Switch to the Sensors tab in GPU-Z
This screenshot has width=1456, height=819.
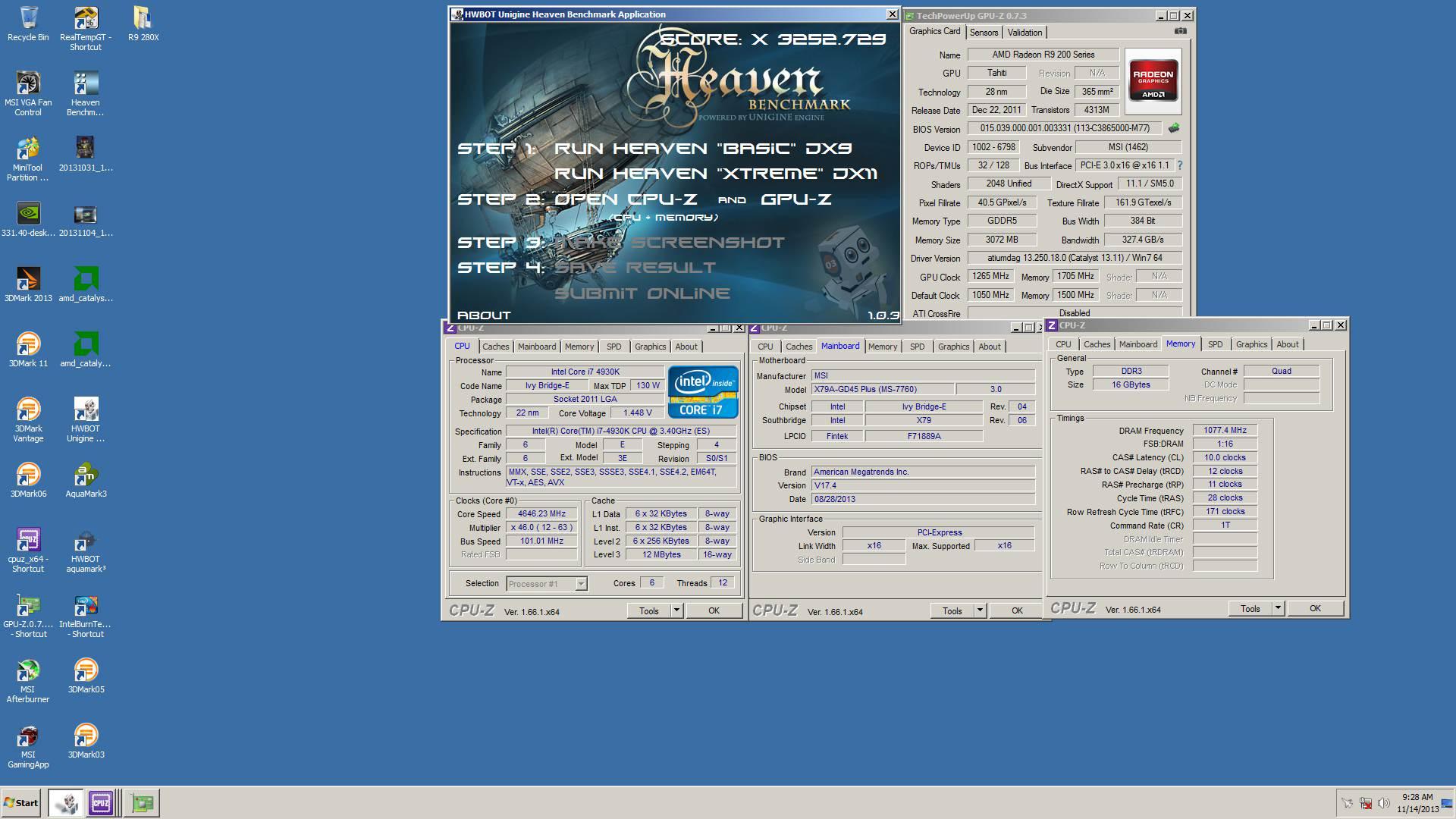click(984, 32)
